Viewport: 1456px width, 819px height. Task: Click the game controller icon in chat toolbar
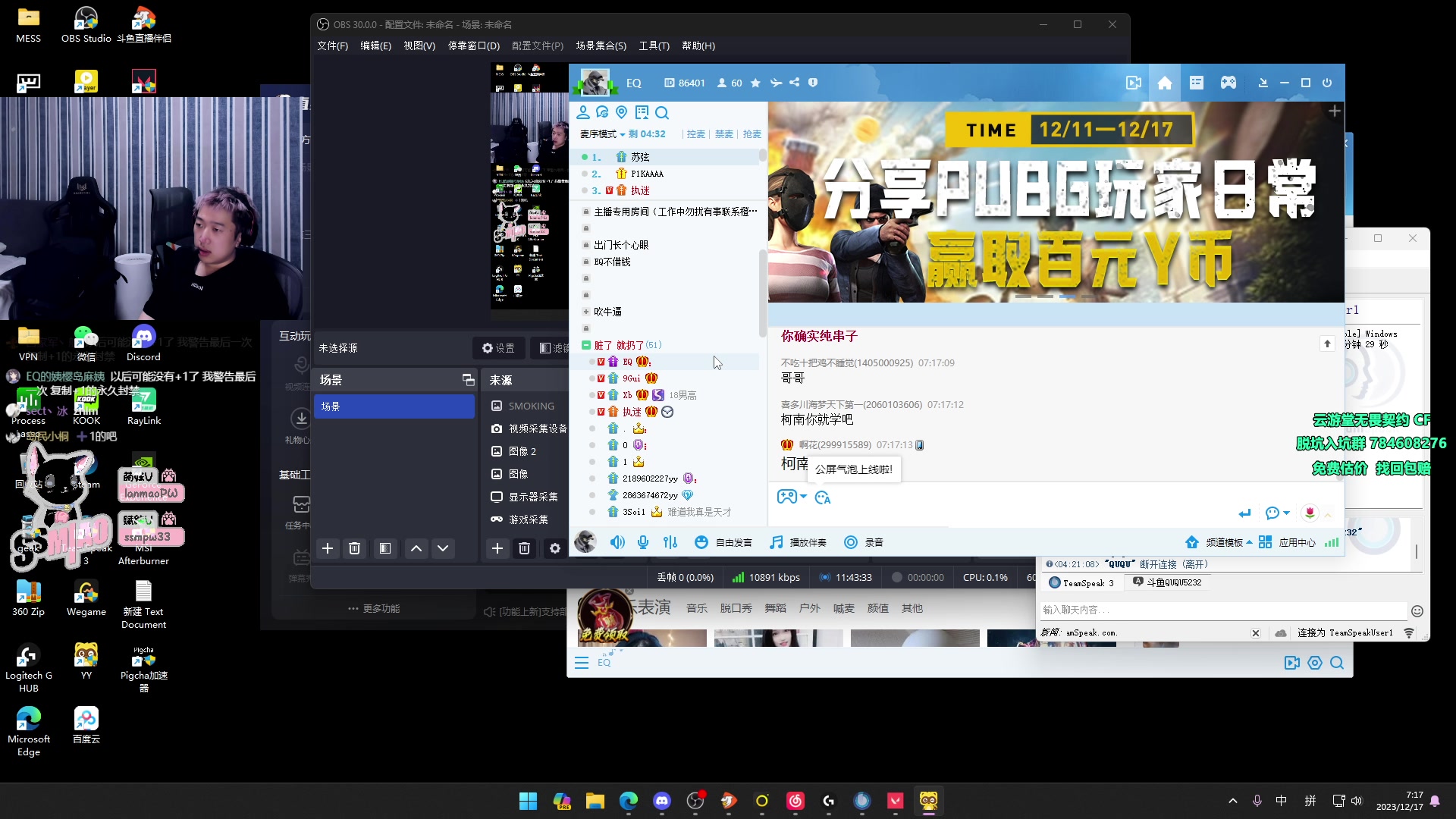click(786, 497)
